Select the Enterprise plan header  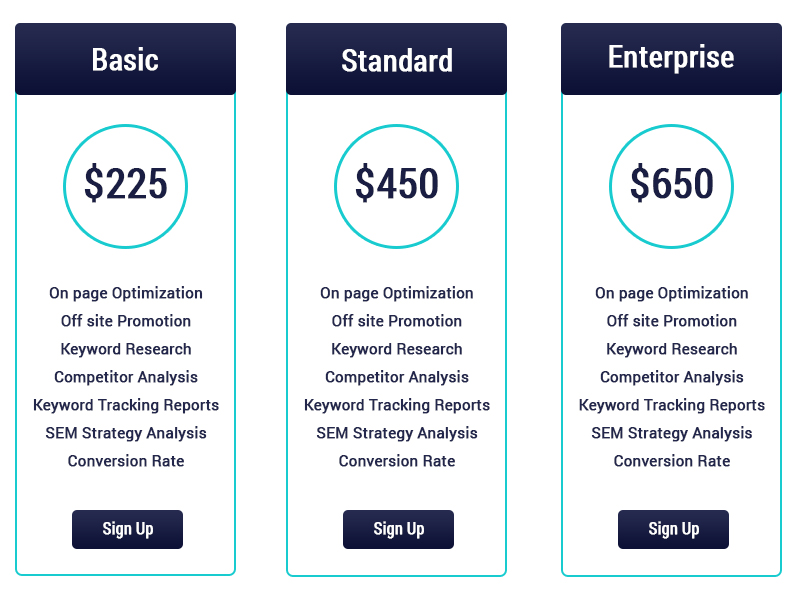671,59
